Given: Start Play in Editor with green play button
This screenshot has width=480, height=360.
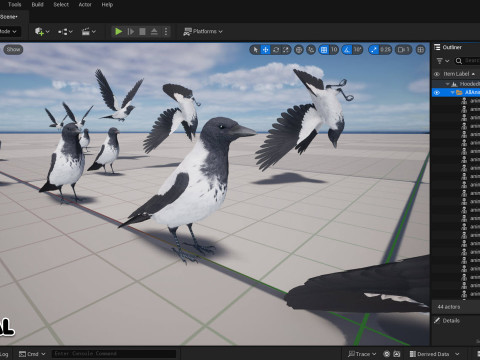Looking at the screenshot, I should click(118, 31).
